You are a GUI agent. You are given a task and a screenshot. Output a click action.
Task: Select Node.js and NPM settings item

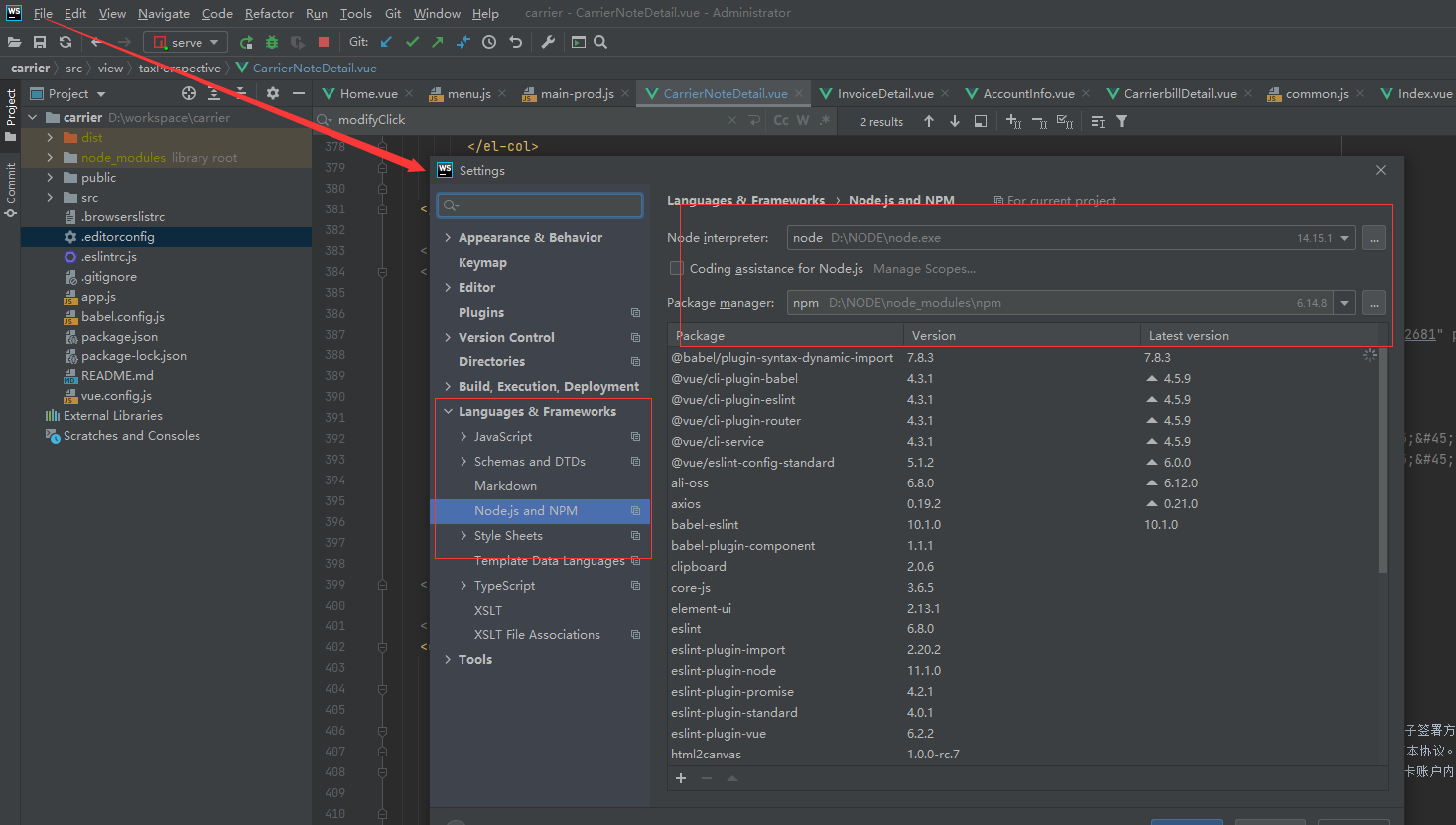coord(540,511)
